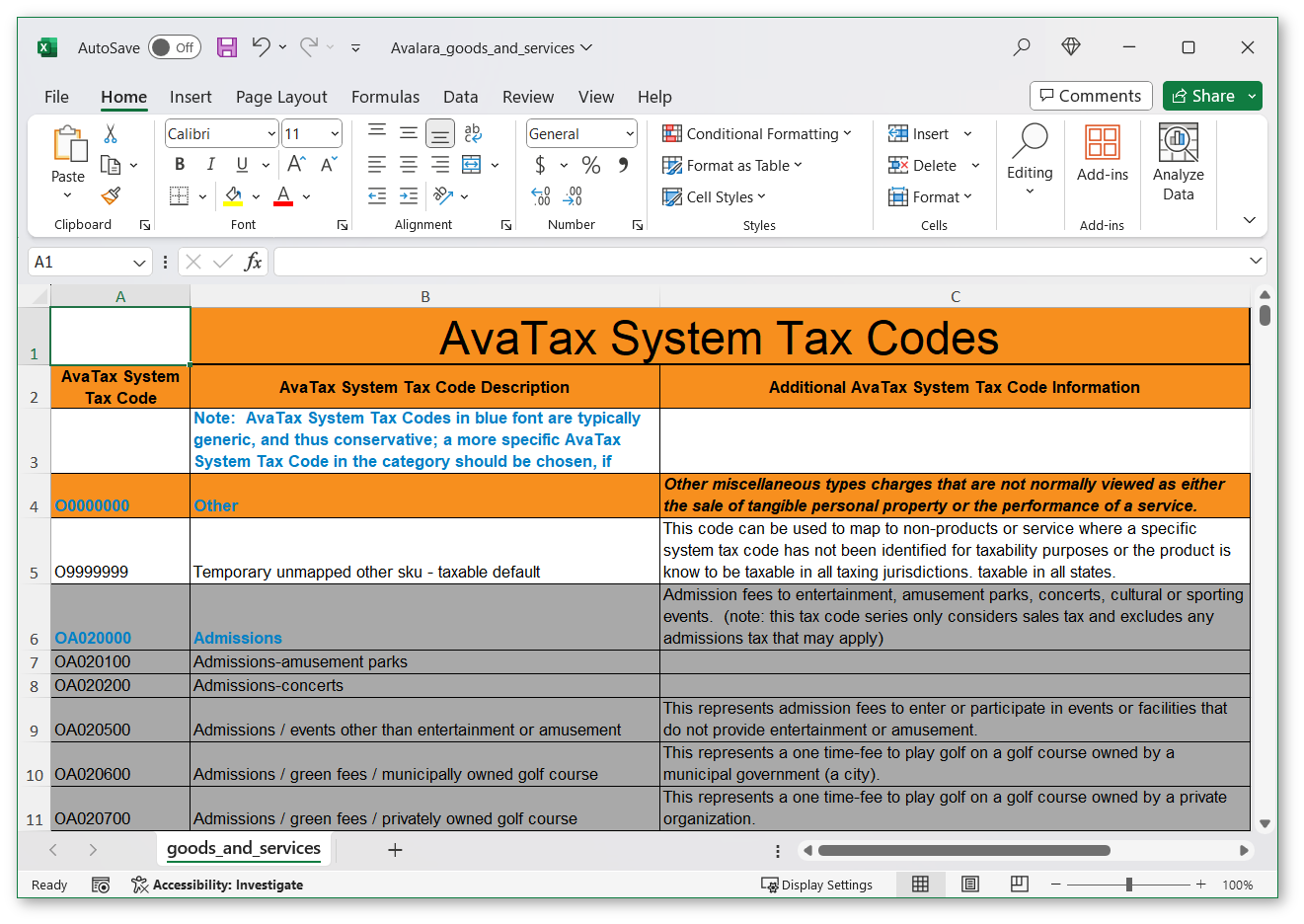Viewport: 1304px width, 924px height.
Task: Switch to the Formulas tab
Action: (385, 96)
